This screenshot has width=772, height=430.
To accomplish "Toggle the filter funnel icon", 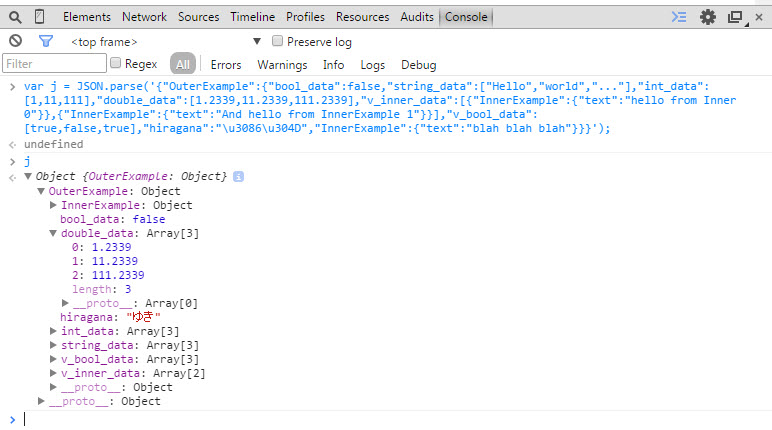I will 46,41.
